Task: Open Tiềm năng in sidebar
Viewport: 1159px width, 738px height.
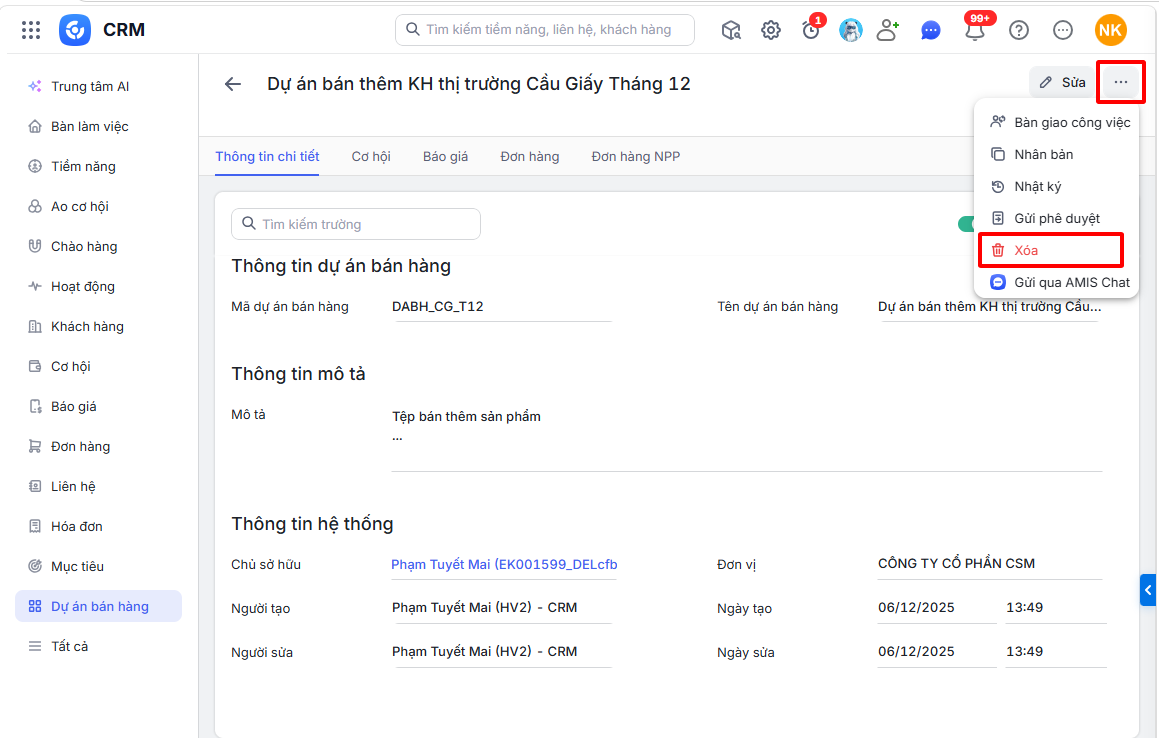Action: (x=98, y=166)
